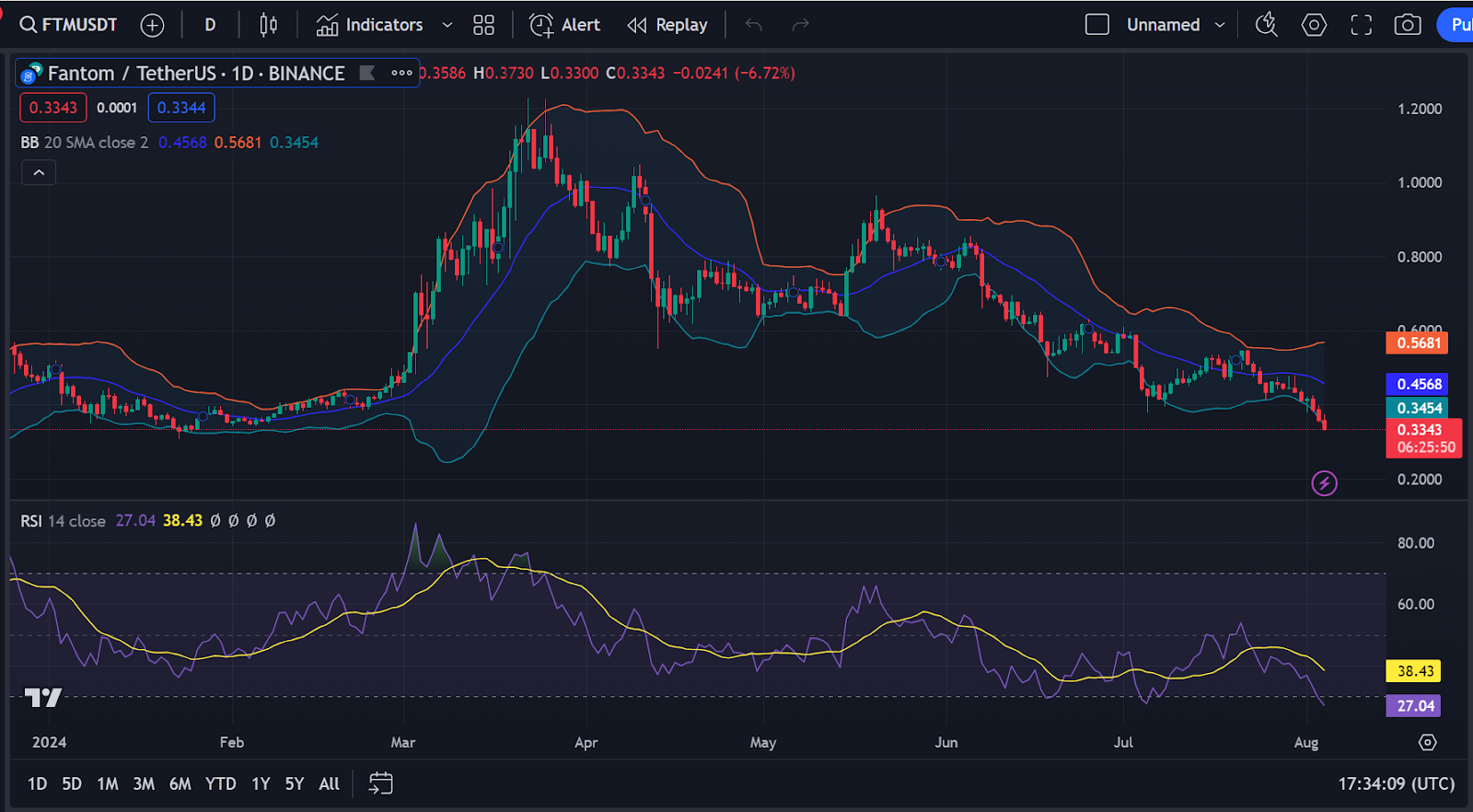
Task: Set range to 1M
Action: [108, 783]
